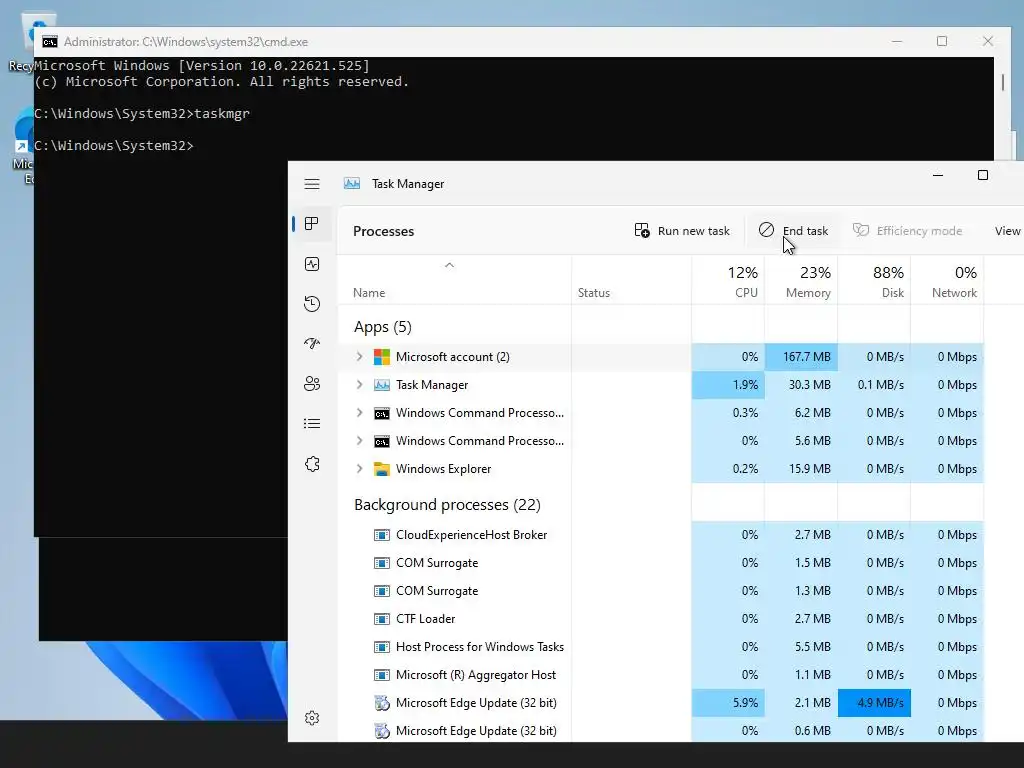The height and width of the screenshot is (768, 1024).
Task: Click the Background processes (22) heading
Action: click(447, 505)
